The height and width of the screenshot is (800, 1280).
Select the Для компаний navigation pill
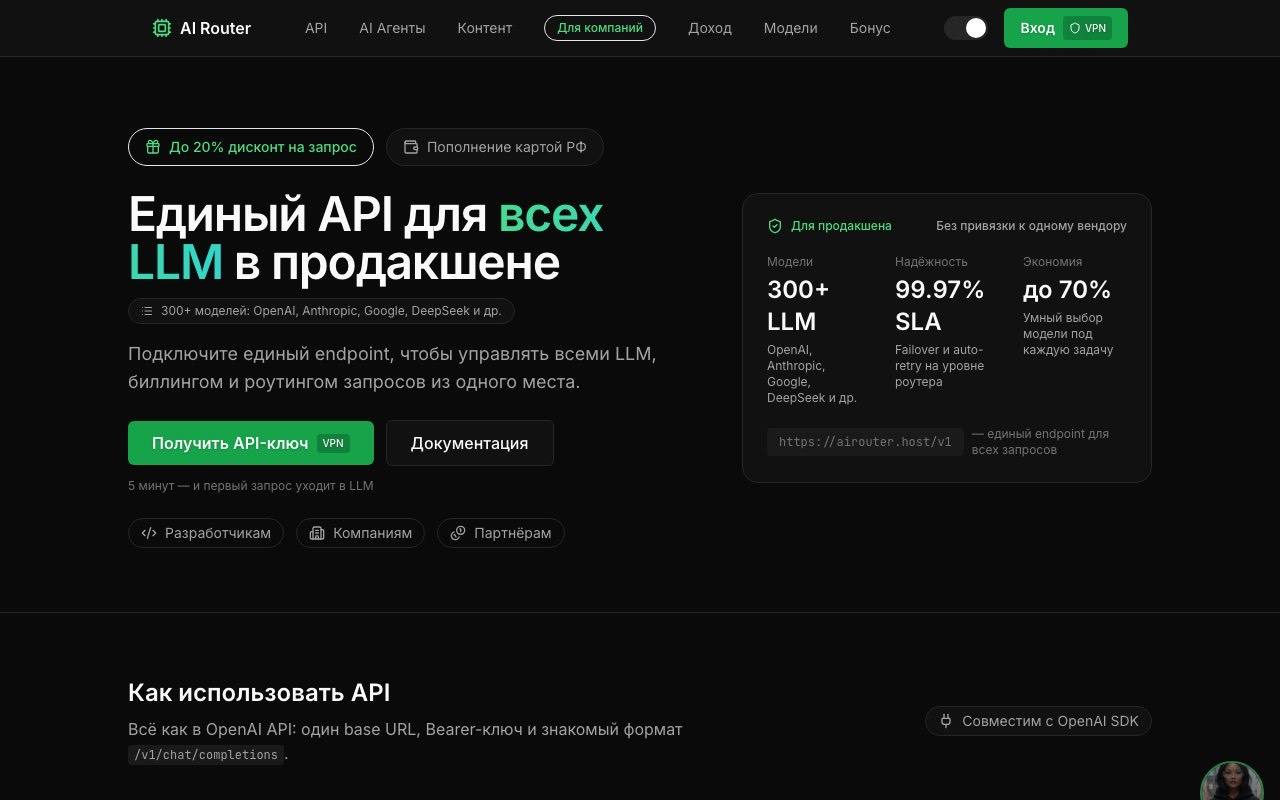600,28
